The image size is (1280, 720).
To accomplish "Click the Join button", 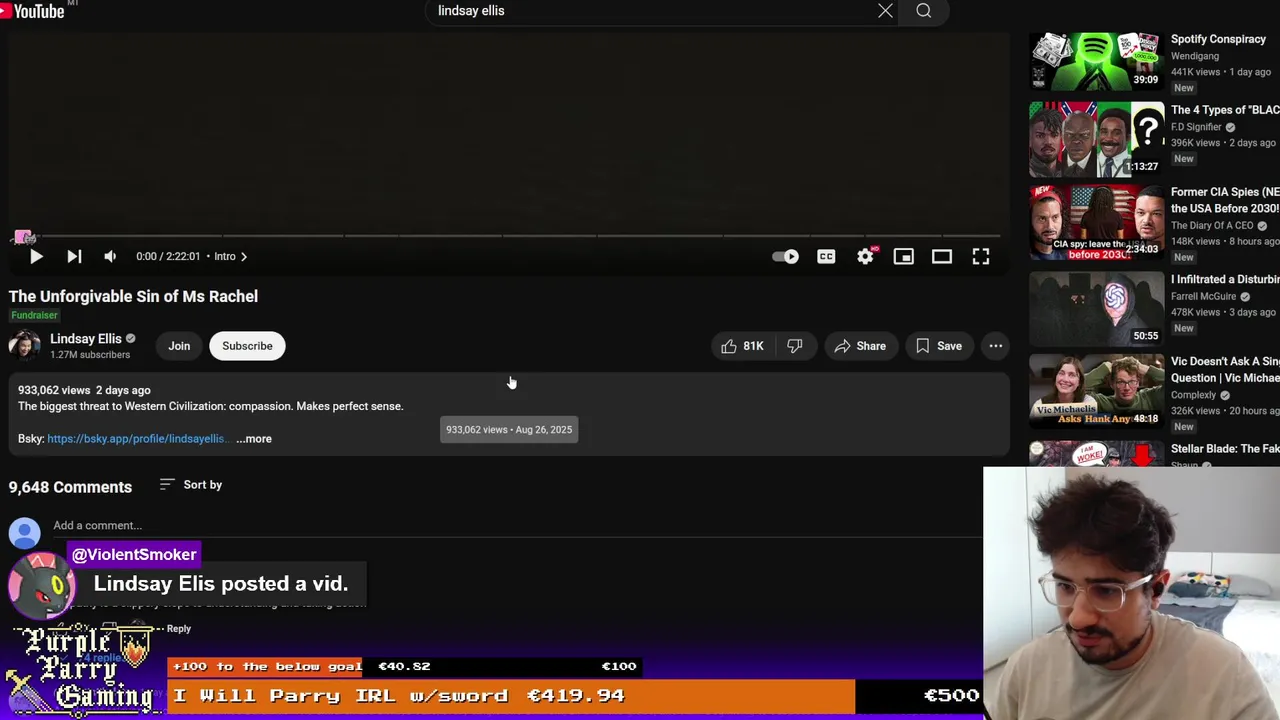I will click(x=179, y=346).
